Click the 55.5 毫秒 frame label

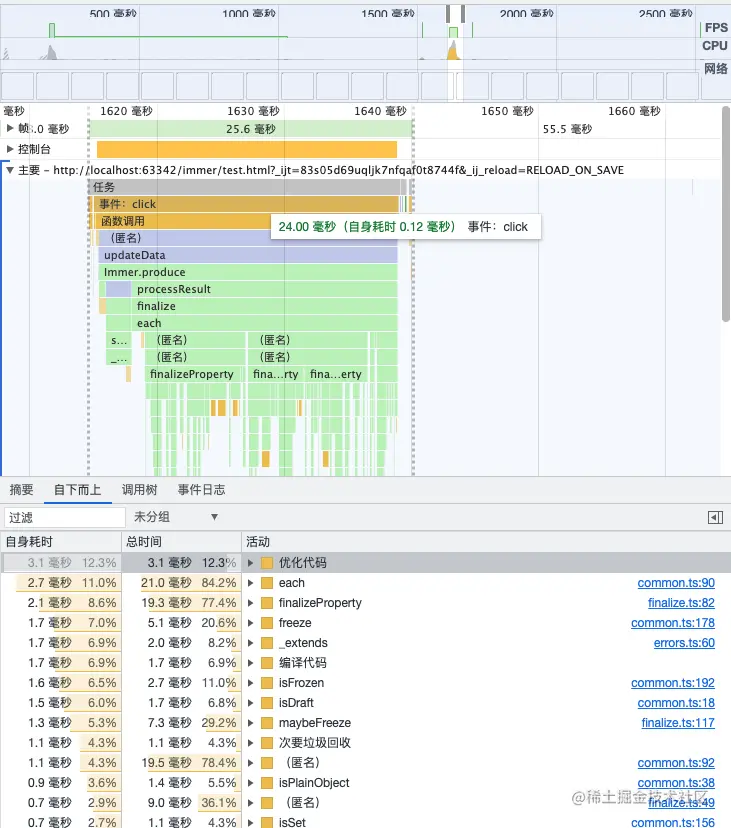tap(567, 129)
